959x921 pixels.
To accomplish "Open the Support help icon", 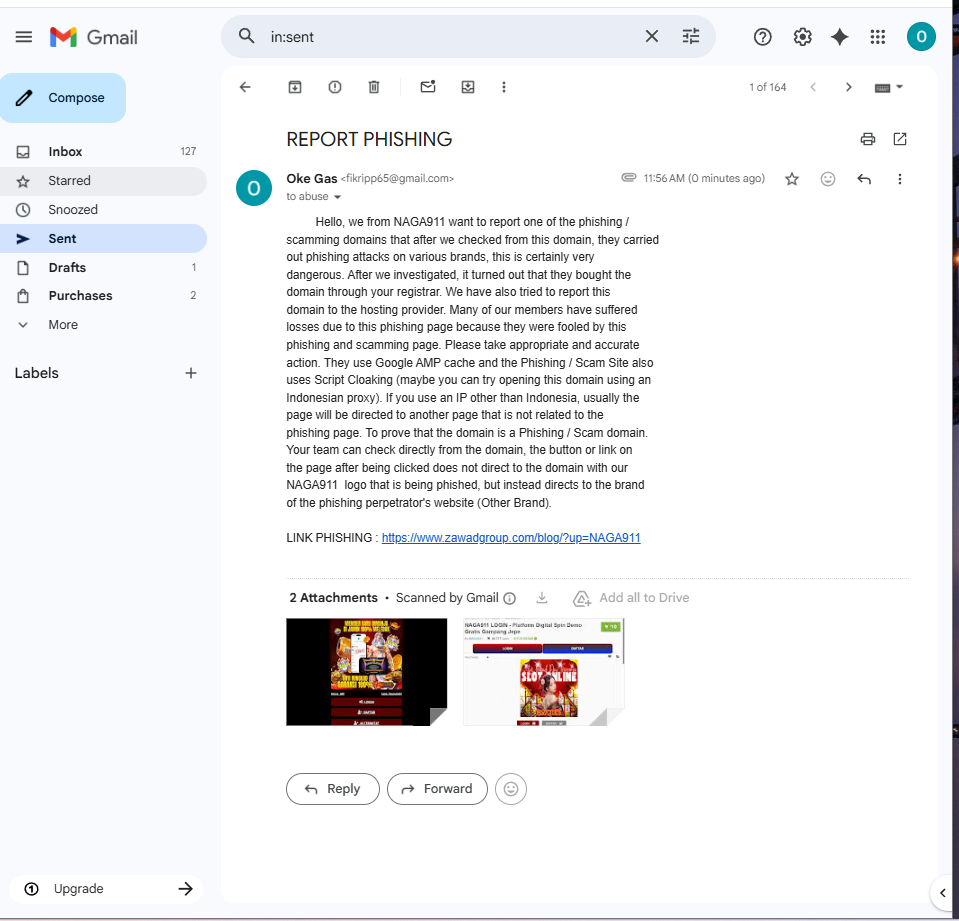I will (x=762, y=37).
